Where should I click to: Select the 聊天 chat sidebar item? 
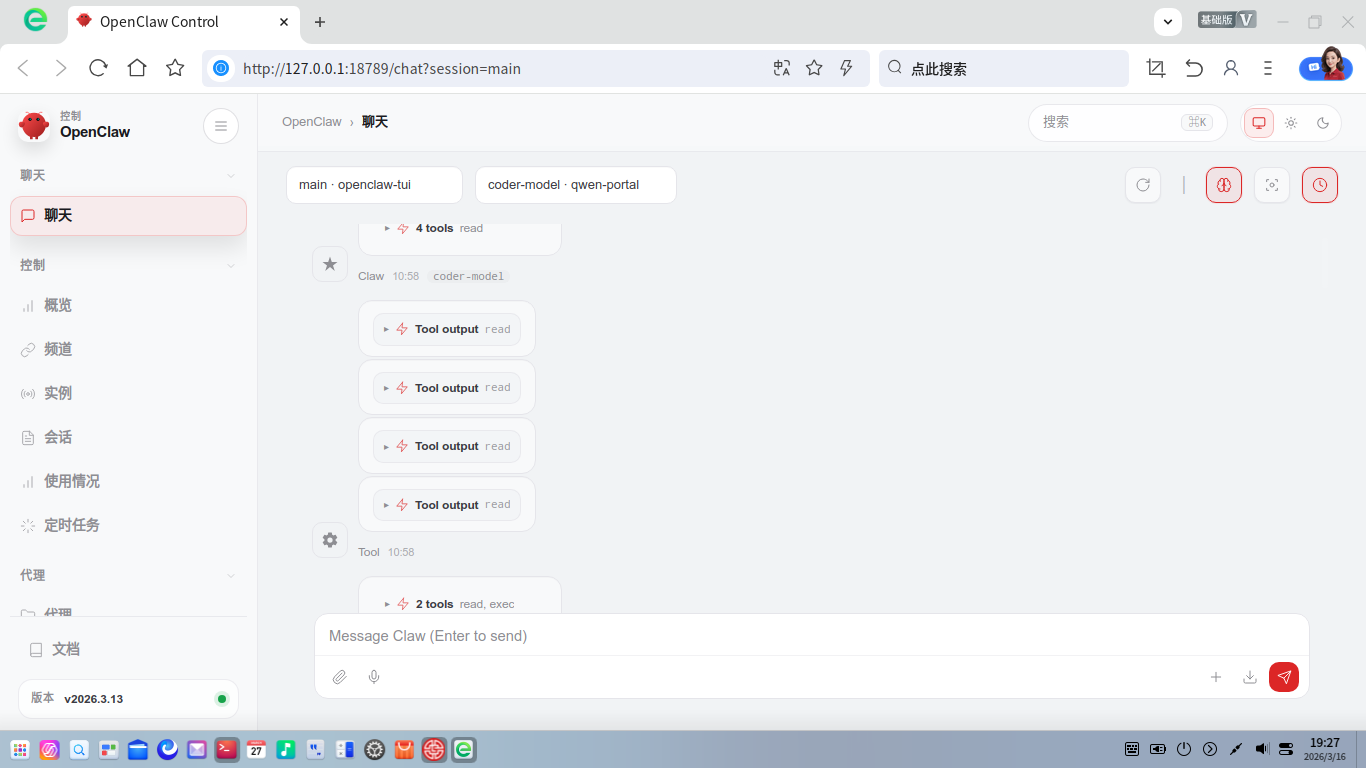[128, 216]
